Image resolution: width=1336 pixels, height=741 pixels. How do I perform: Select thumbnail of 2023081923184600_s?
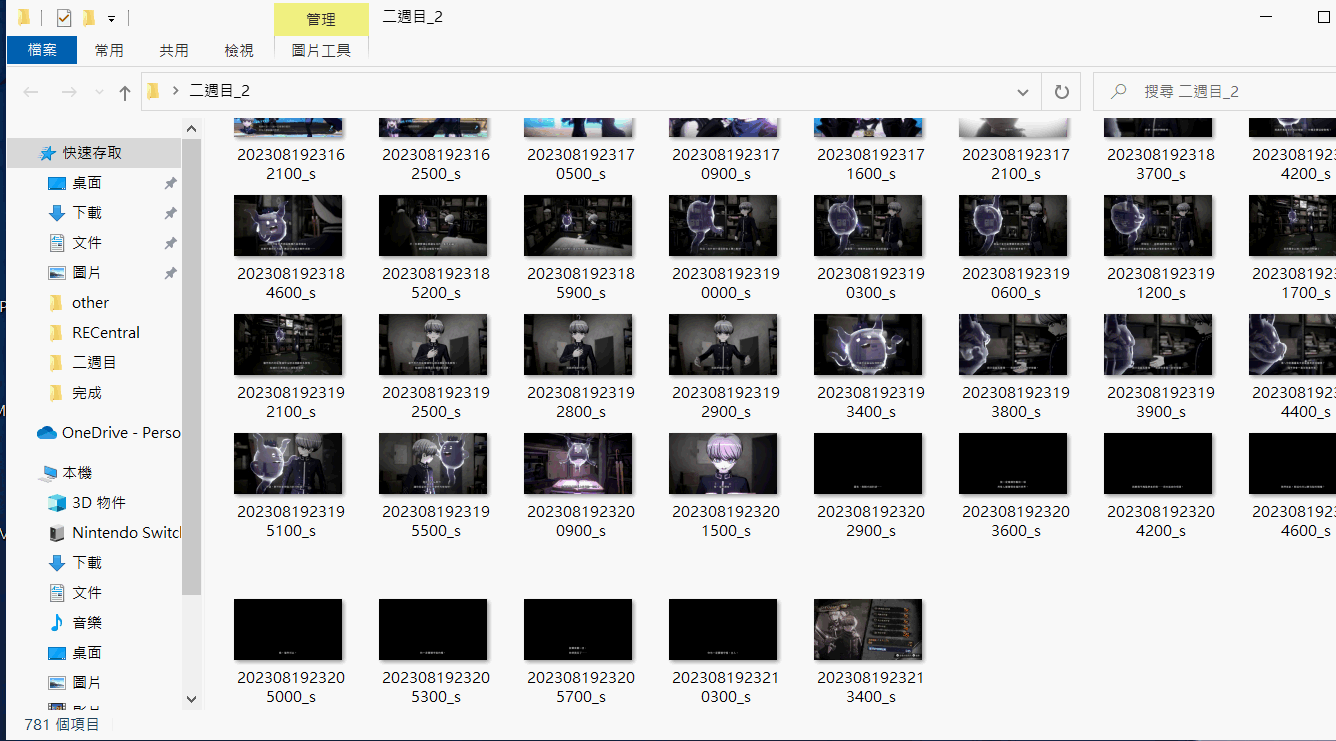pyautogui.click(x=288, y=226)
